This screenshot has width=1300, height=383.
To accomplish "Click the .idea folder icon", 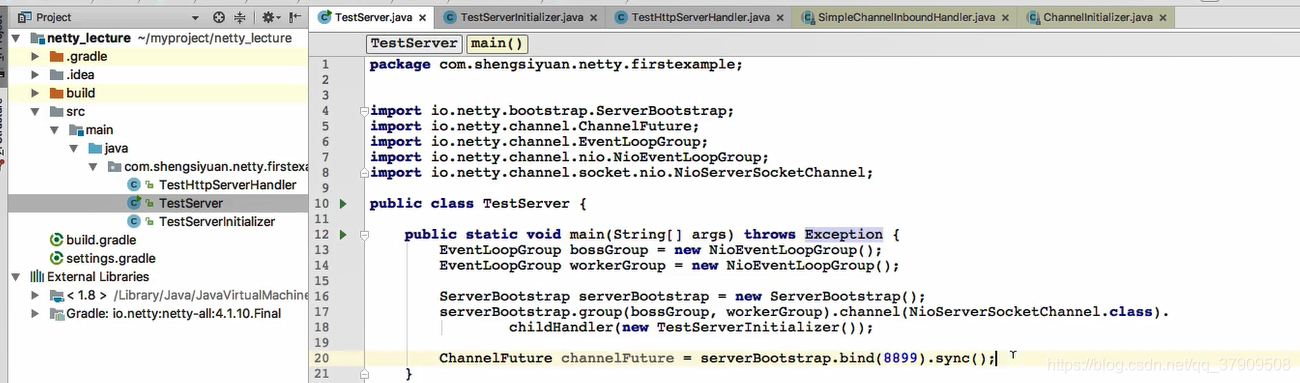I will click(56, 75).
